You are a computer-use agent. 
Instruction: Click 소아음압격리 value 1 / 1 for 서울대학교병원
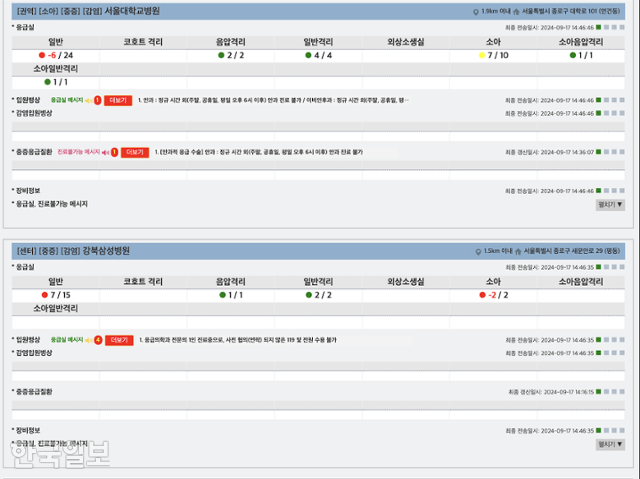pos(585,55)
